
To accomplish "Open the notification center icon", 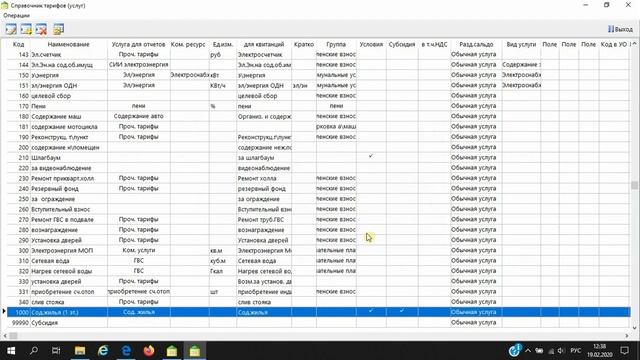I will pyautogui.click(x=624, y=351).
